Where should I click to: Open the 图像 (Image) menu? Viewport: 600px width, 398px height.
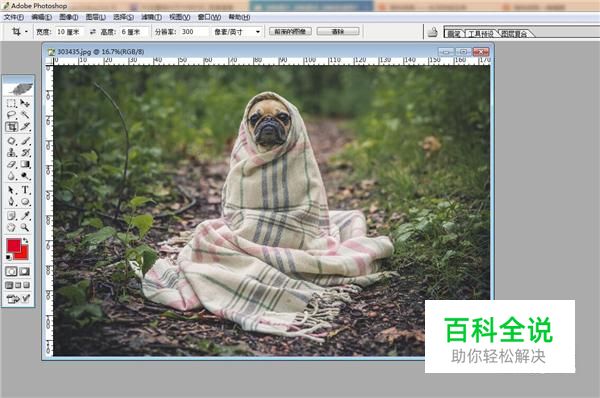(68, 17)
